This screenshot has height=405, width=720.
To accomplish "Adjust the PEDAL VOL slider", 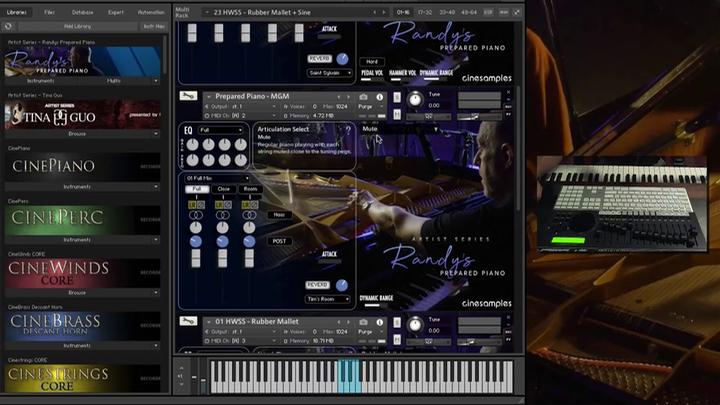I will point(372,79).
